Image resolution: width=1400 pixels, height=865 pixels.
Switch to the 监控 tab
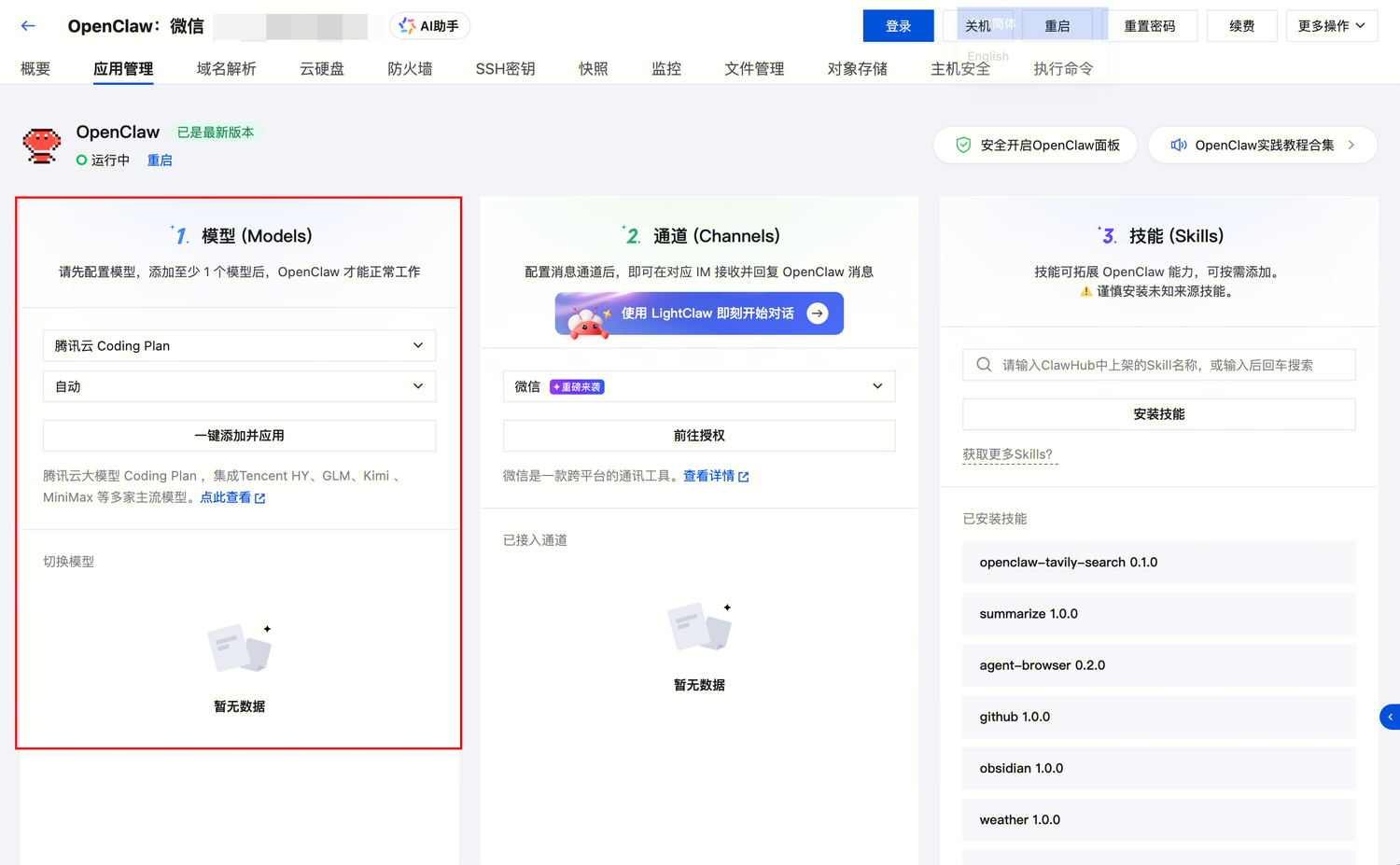(666, 68)
